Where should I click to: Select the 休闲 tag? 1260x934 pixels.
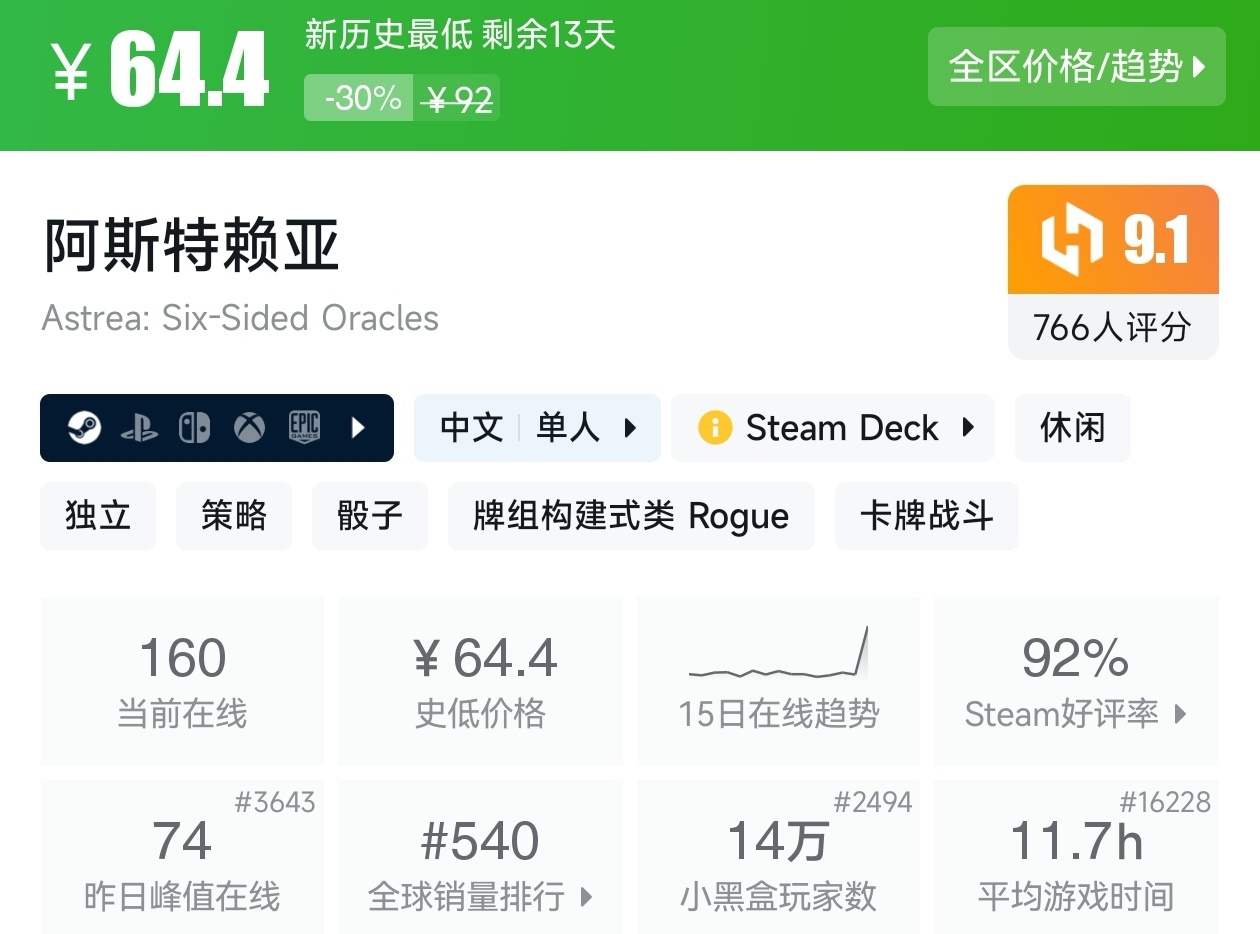click(1072, 428)
